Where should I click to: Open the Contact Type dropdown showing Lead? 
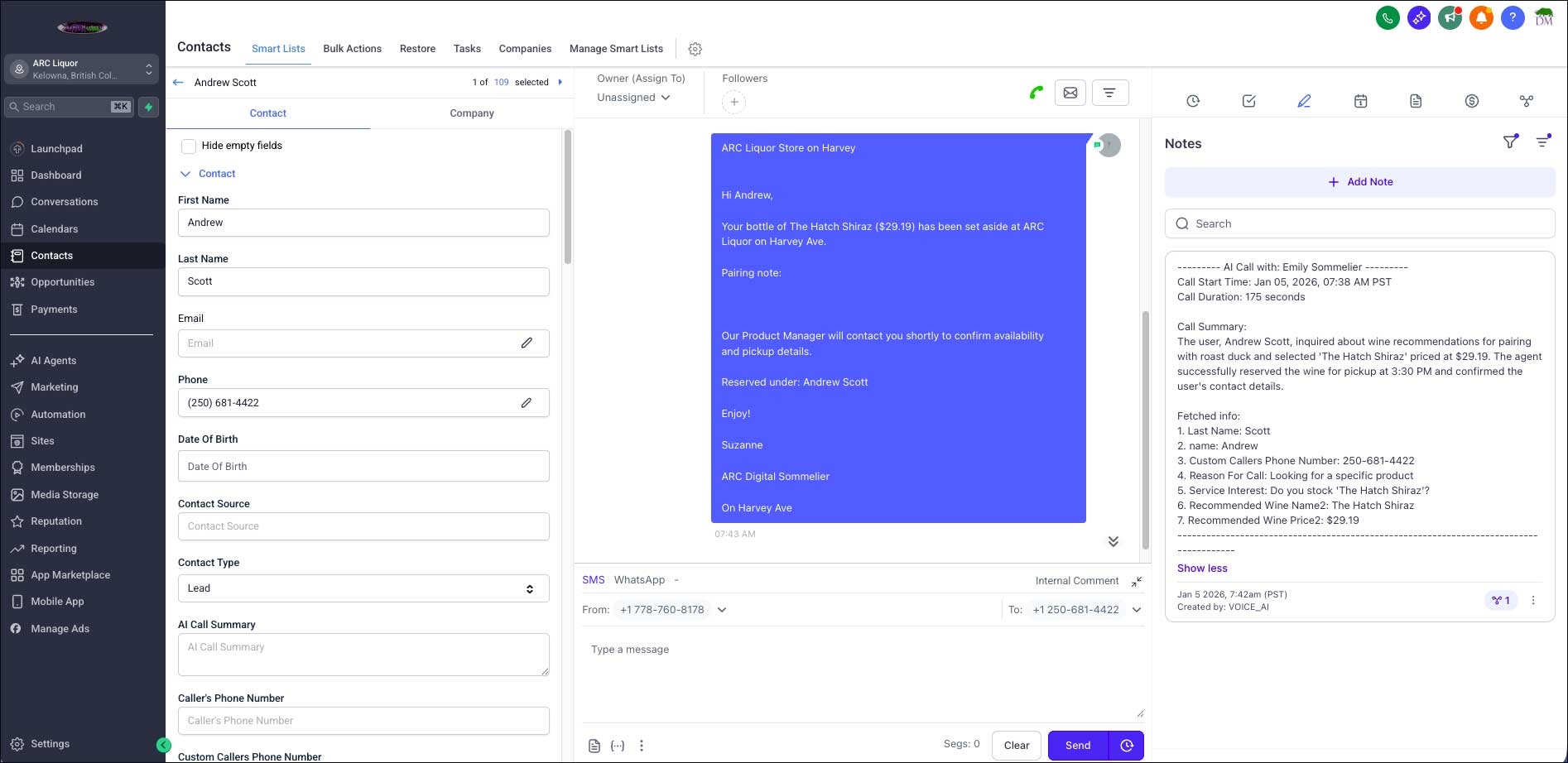pos(363,588)
